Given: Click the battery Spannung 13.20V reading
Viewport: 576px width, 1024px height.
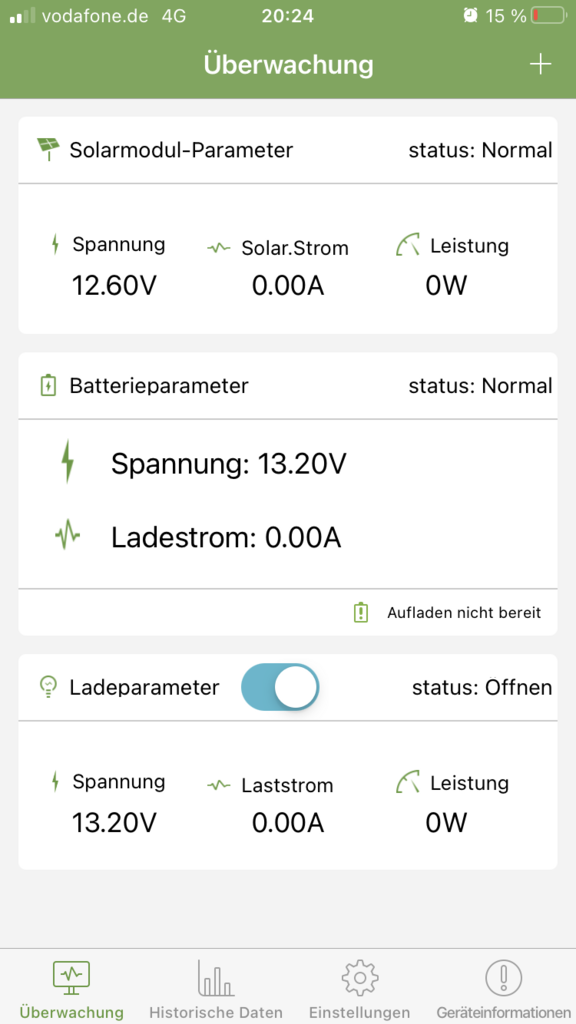Looking at the screenshot, I should pos(229,464).
